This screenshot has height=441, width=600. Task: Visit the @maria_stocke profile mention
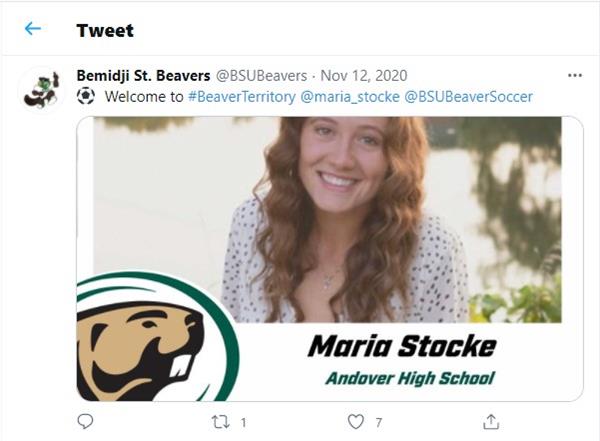349,97
